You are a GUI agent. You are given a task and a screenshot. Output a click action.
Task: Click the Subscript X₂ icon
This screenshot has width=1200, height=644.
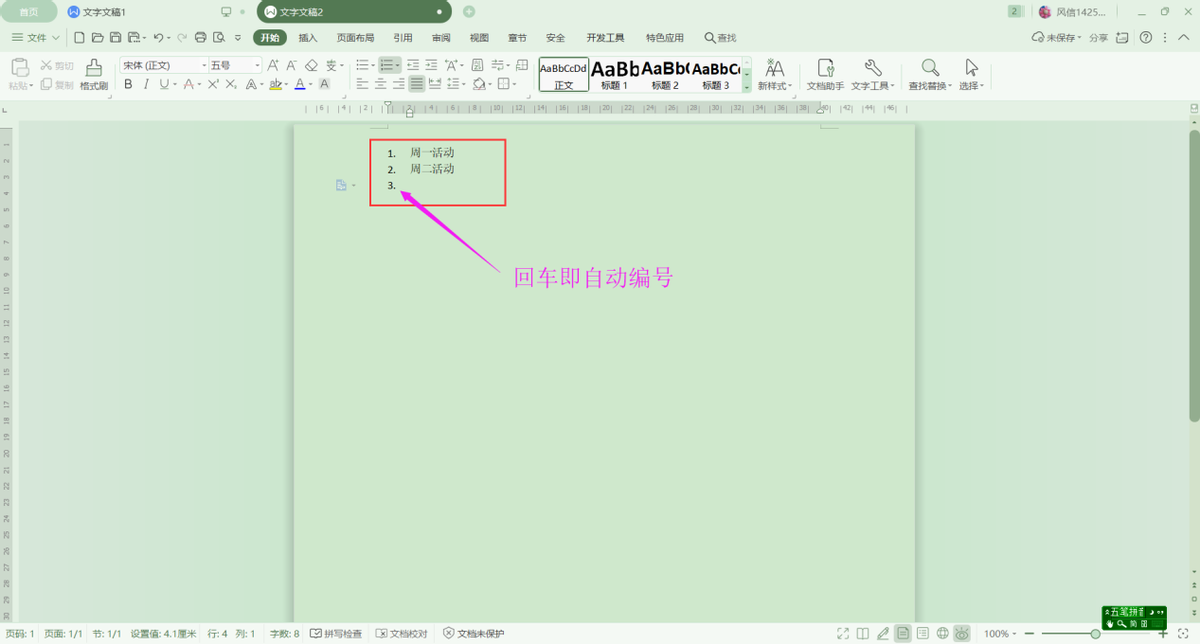[x=231, y=85]
